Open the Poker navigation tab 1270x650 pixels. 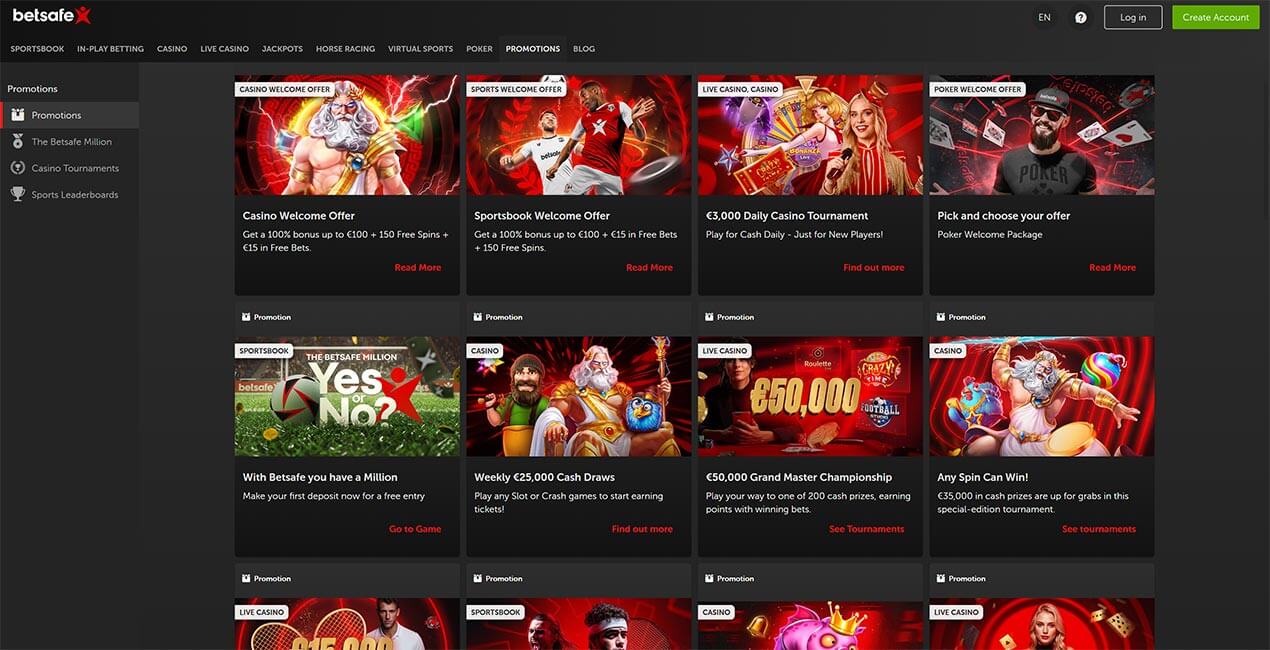point(479,49)
